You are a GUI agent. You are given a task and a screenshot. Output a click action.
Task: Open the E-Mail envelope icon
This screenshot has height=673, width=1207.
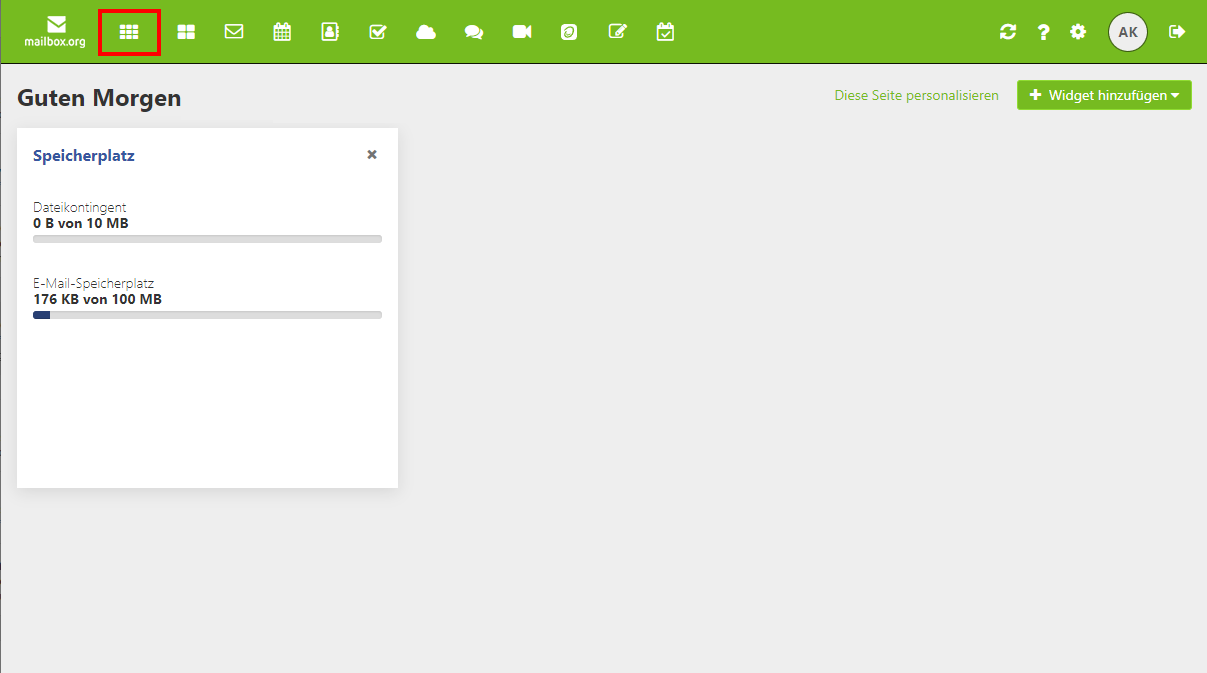click(234, 32)
